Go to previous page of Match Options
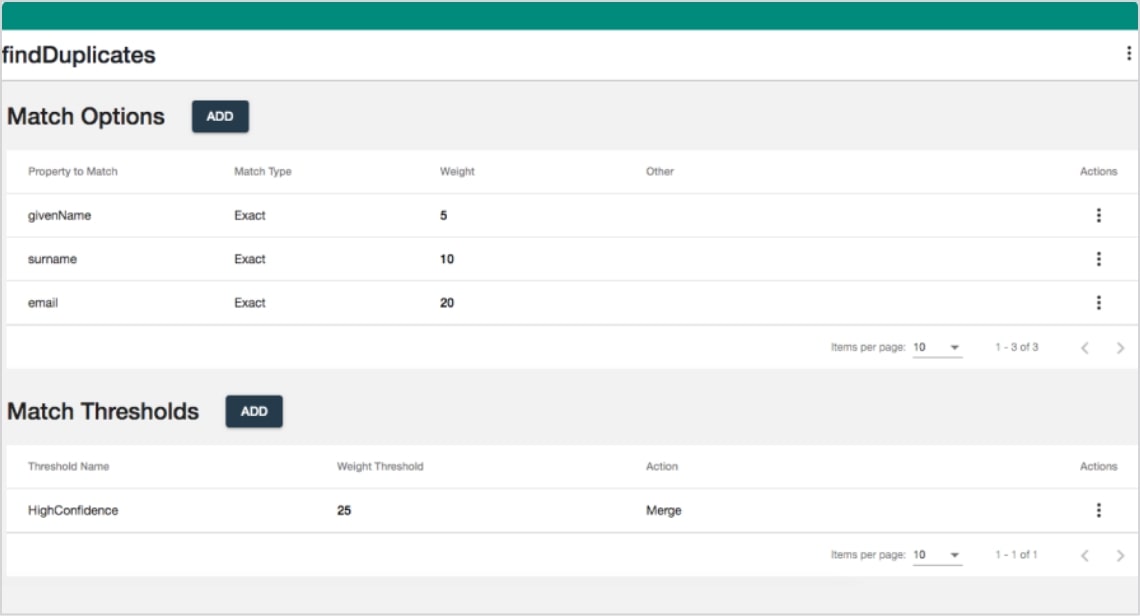This screenshot has height=616, width=1140. 1085,348
